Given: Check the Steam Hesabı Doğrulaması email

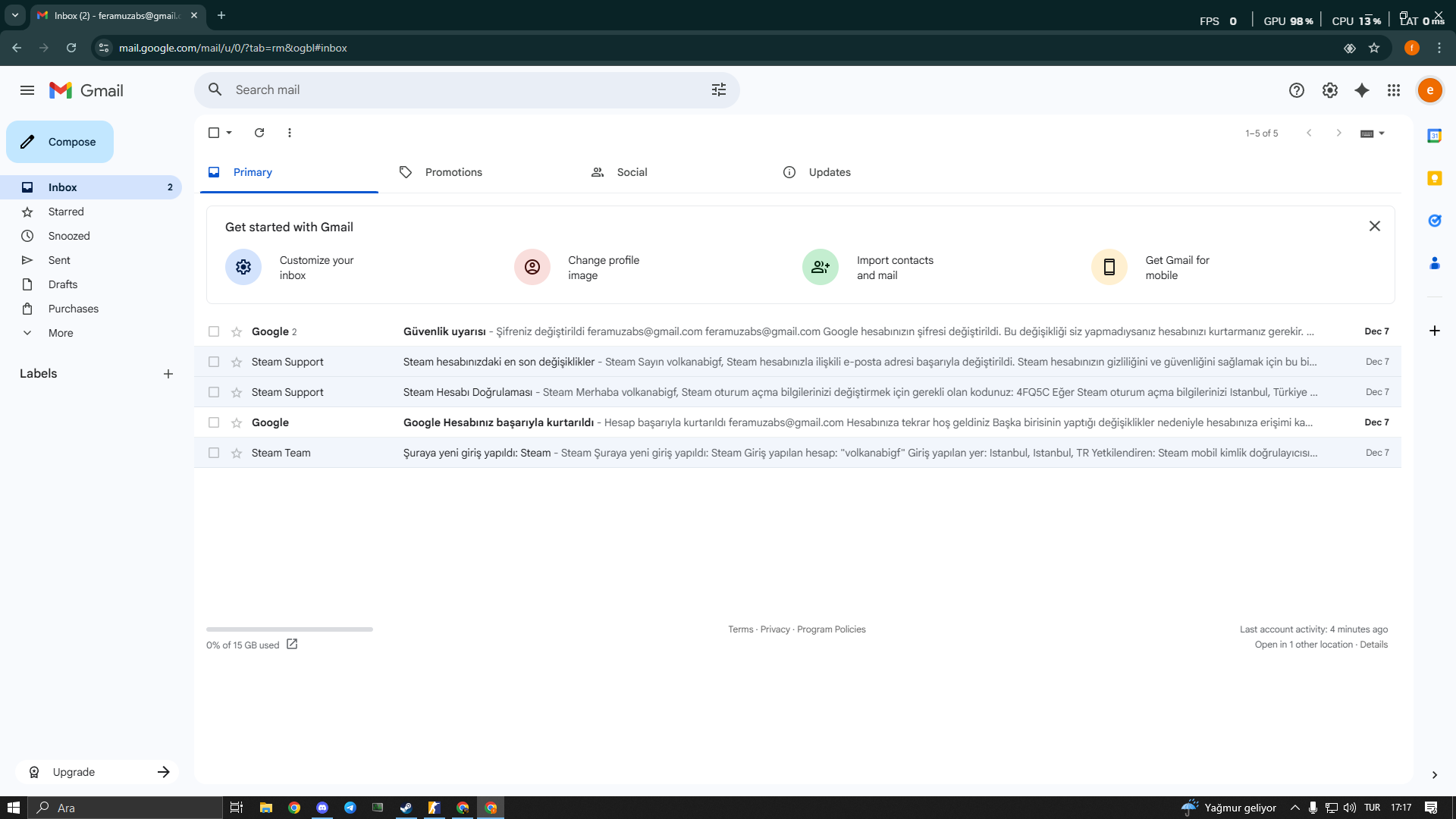Looking at the screenshot, I should coord(214,392).
